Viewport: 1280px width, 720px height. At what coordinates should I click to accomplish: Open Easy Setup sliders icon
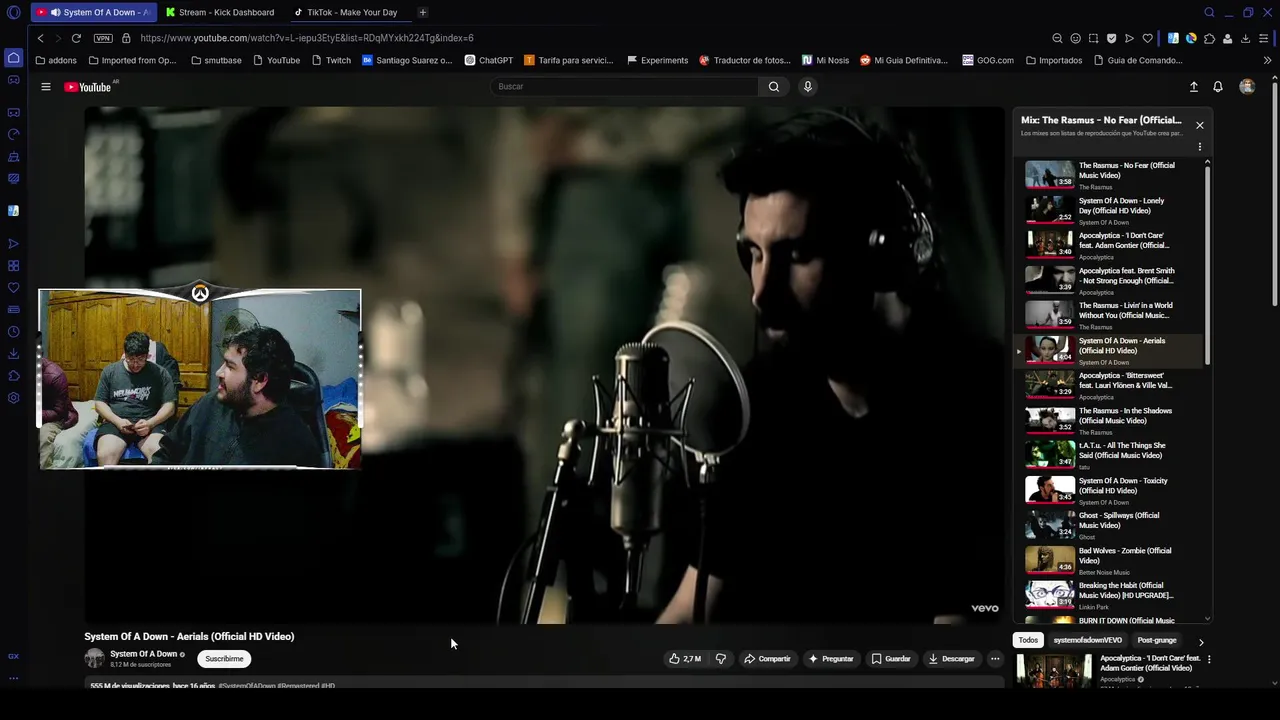point(1264,38)
